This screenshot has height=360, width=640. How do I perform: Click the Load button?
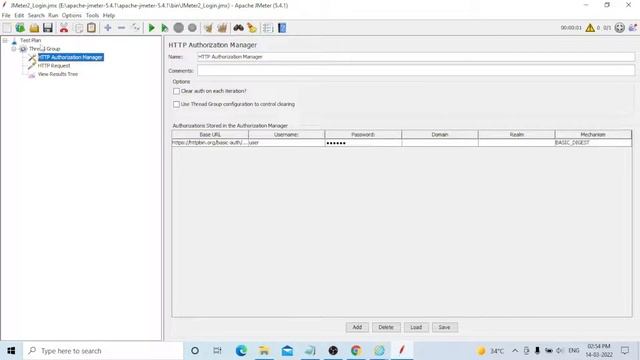pos(416,327)
